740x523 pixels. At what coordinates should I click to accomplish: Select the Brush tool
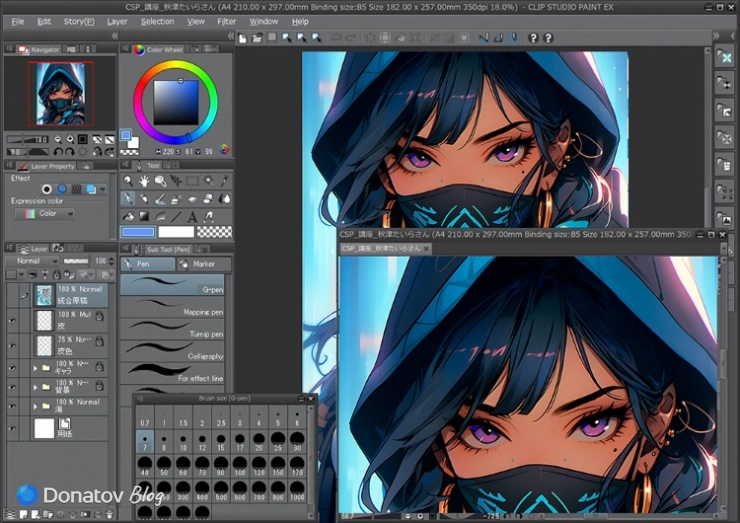[x=160, y=199]
